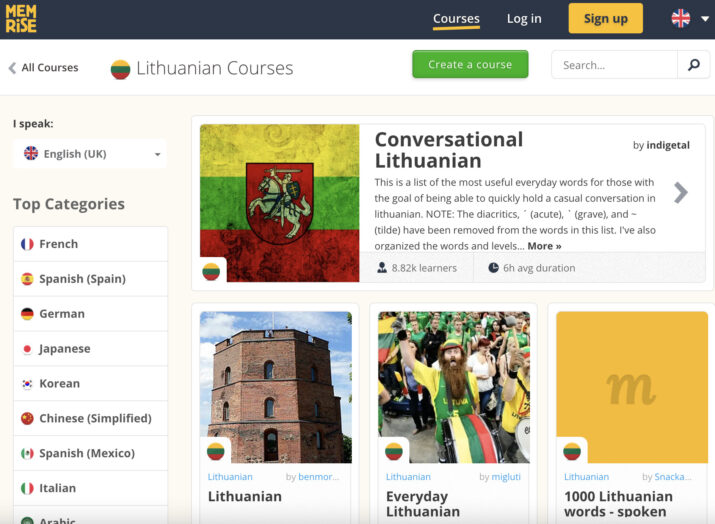Click the 8.82k learners text
The width and height of the screenshot is (715, 524).
424,268
